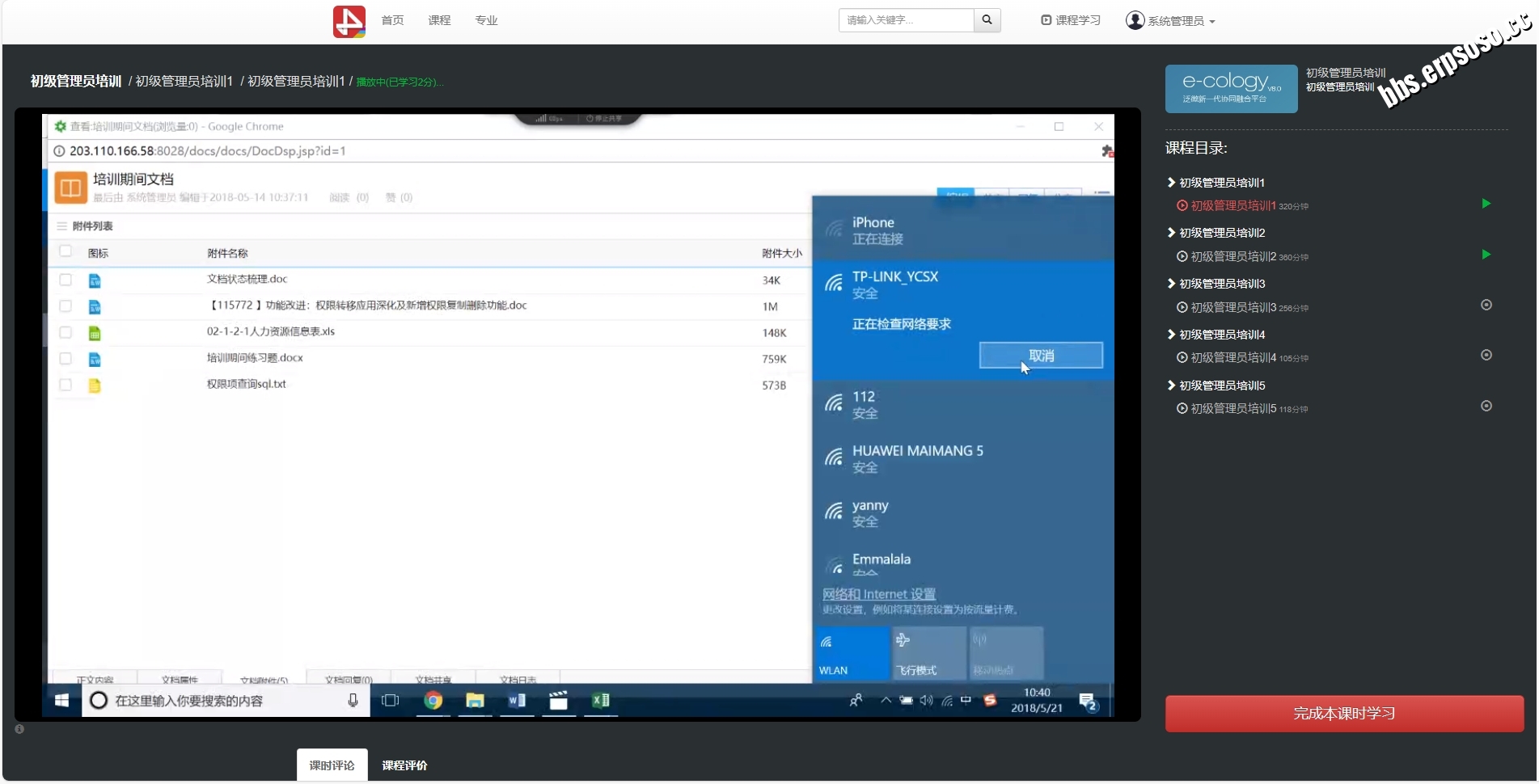Click the Windows search box in video
1539x784 pixels.
tap(226, 700)
